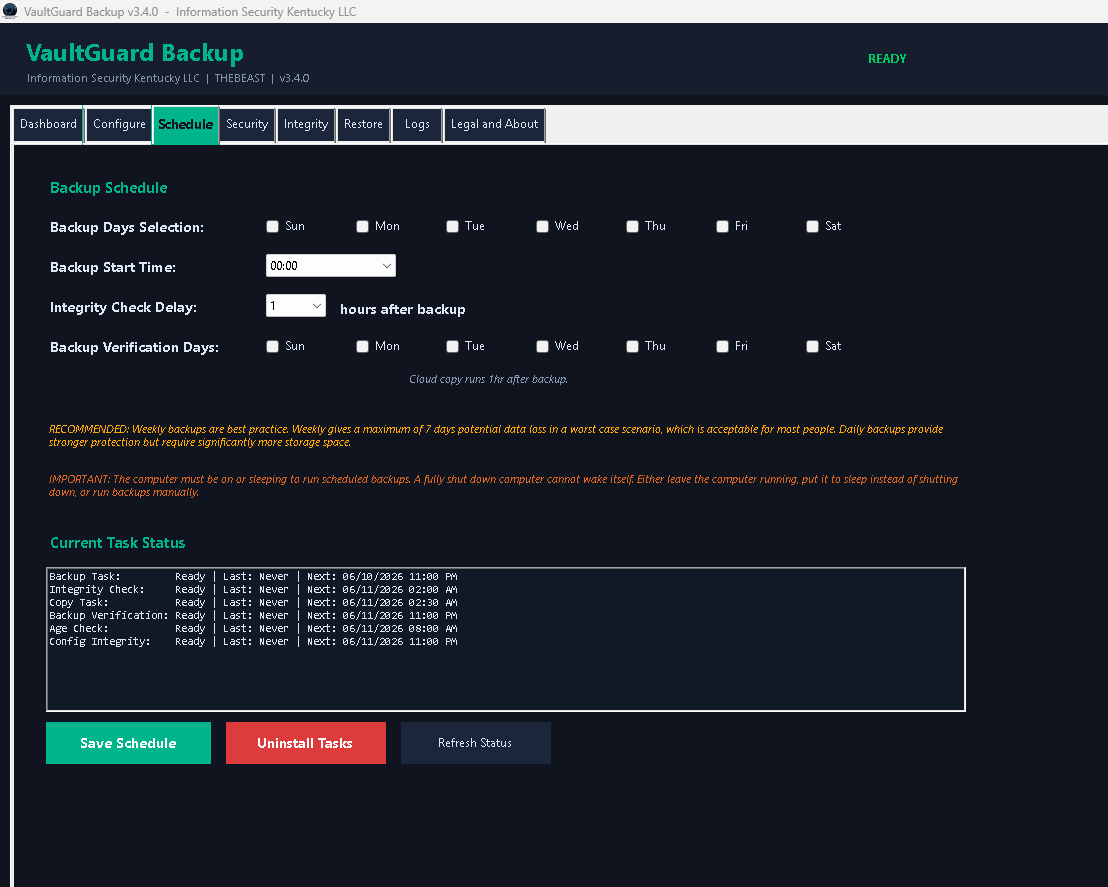The width and height of the screenshot is (1108, 887).
Task: View the Logs tab
Action: pos(417,124)
